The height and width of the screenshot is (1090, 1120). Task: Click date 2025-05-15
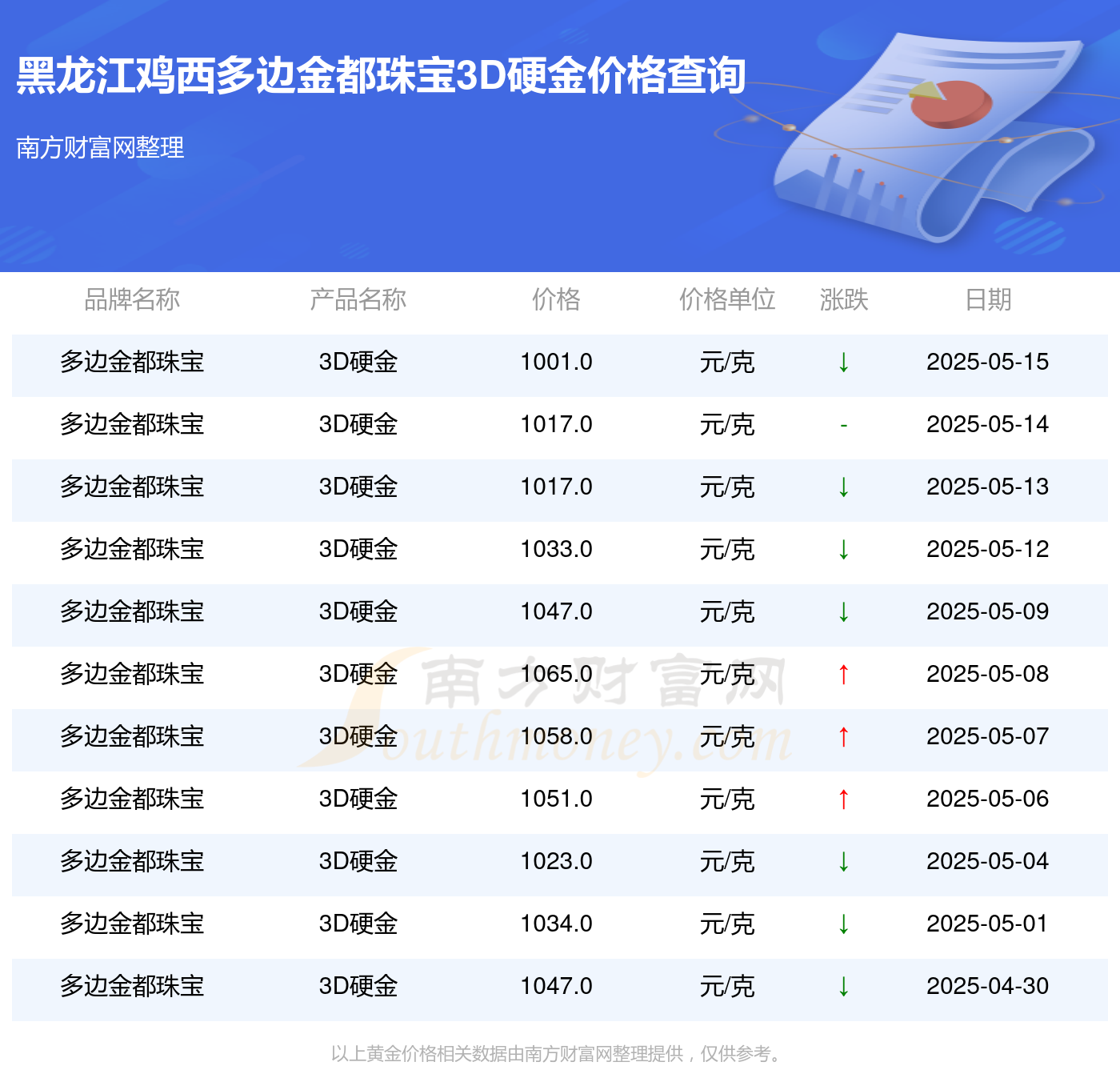[x=987, y=362]
